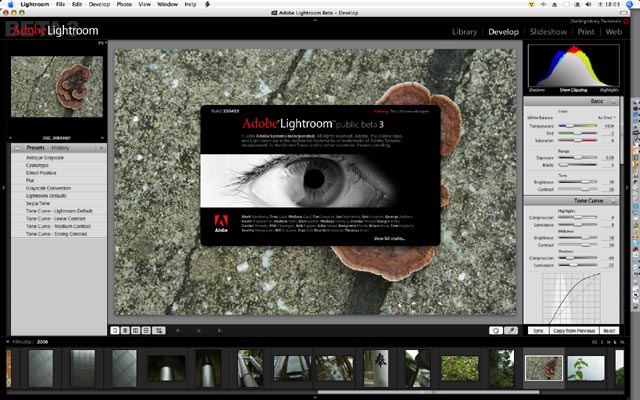Go to next photo arrow under navigator preview
The width and height of the screenshot is (640, 400).
pos(102,138)
